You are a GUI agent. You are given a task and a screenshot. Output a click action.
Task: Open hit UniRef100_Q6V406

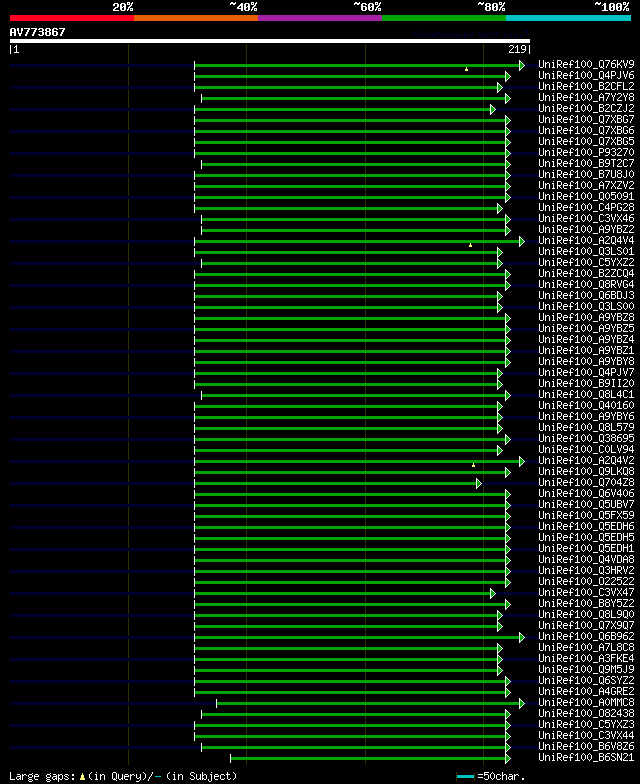(x=586, y=494)
